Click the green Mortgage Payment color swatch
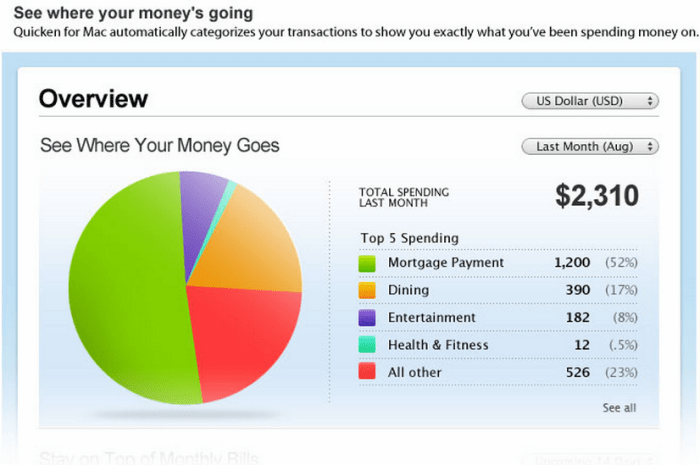 pyautogui.click(x=367, y=263)
